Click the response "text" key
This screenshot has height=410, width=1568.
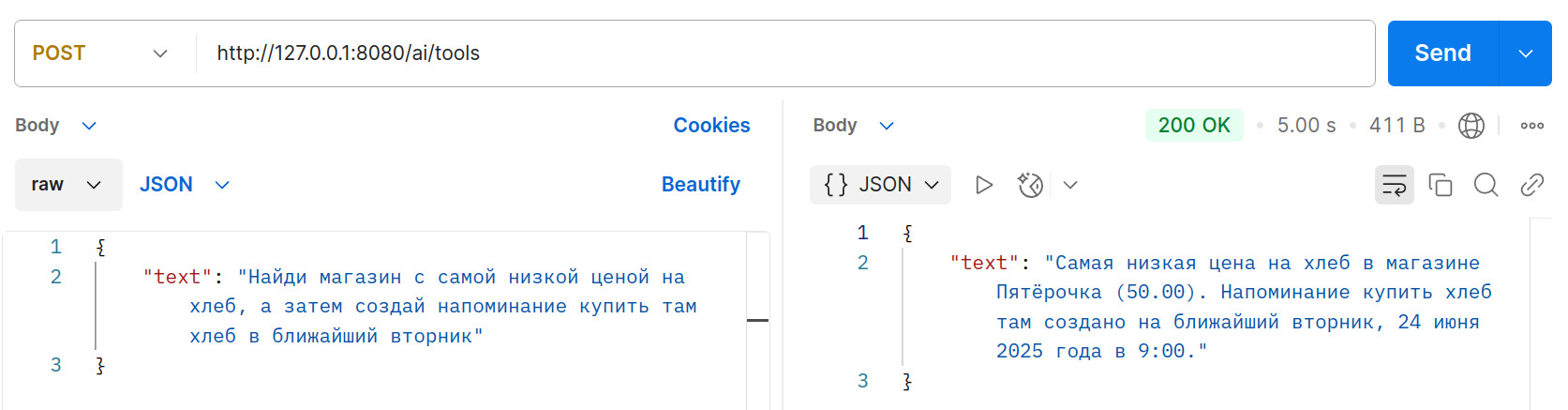point(984,263)
